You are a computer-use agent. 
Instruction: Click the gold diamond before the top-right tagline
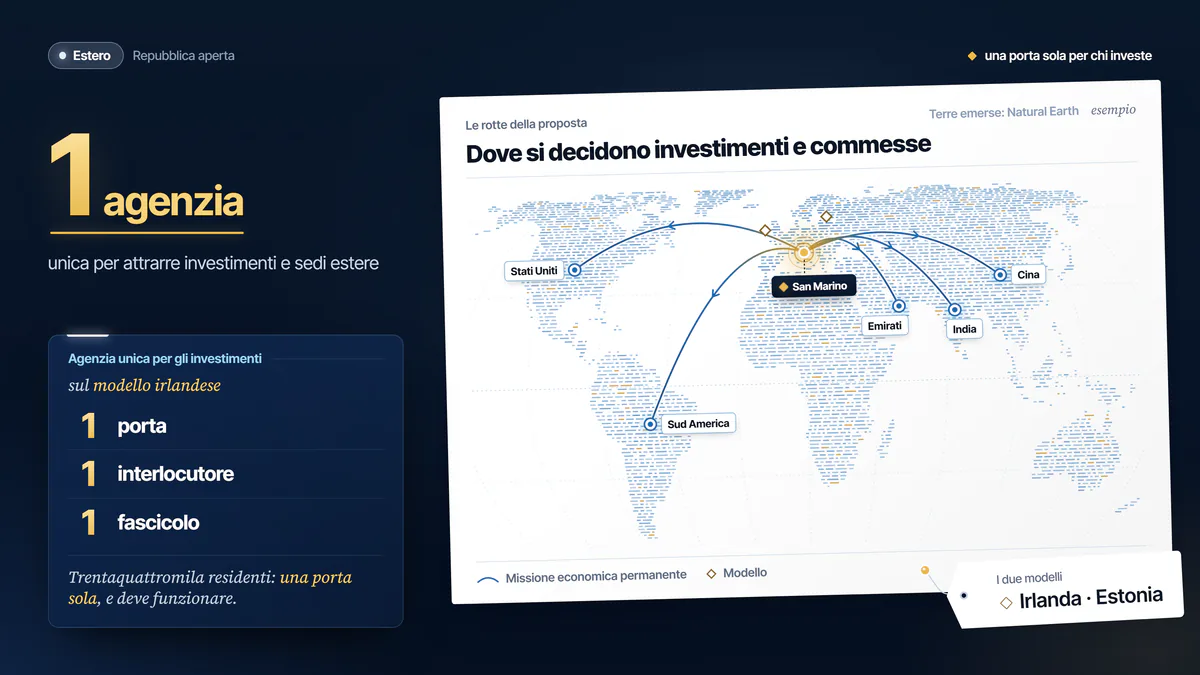tap(972, 56)
